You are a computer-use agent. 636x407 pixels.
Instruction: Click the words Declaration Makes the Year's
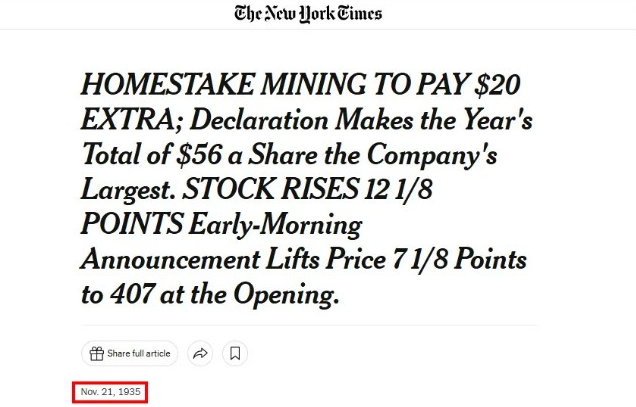[361, 120]
